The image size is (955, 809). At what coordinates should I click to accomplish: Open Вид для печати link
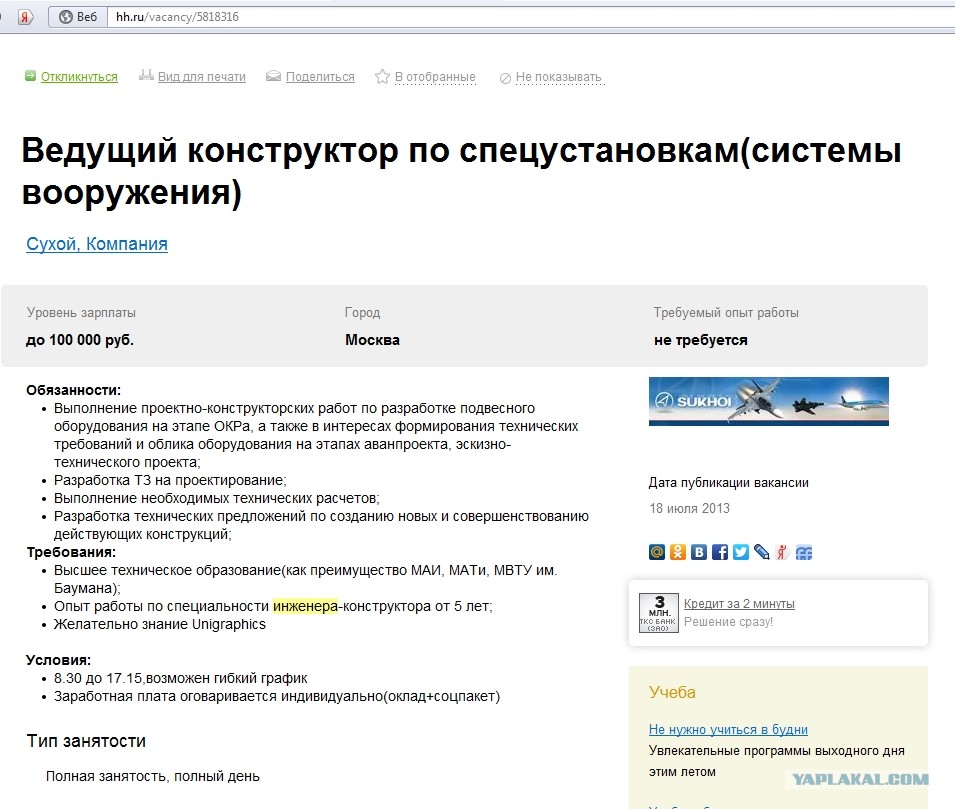coord(202,77)
